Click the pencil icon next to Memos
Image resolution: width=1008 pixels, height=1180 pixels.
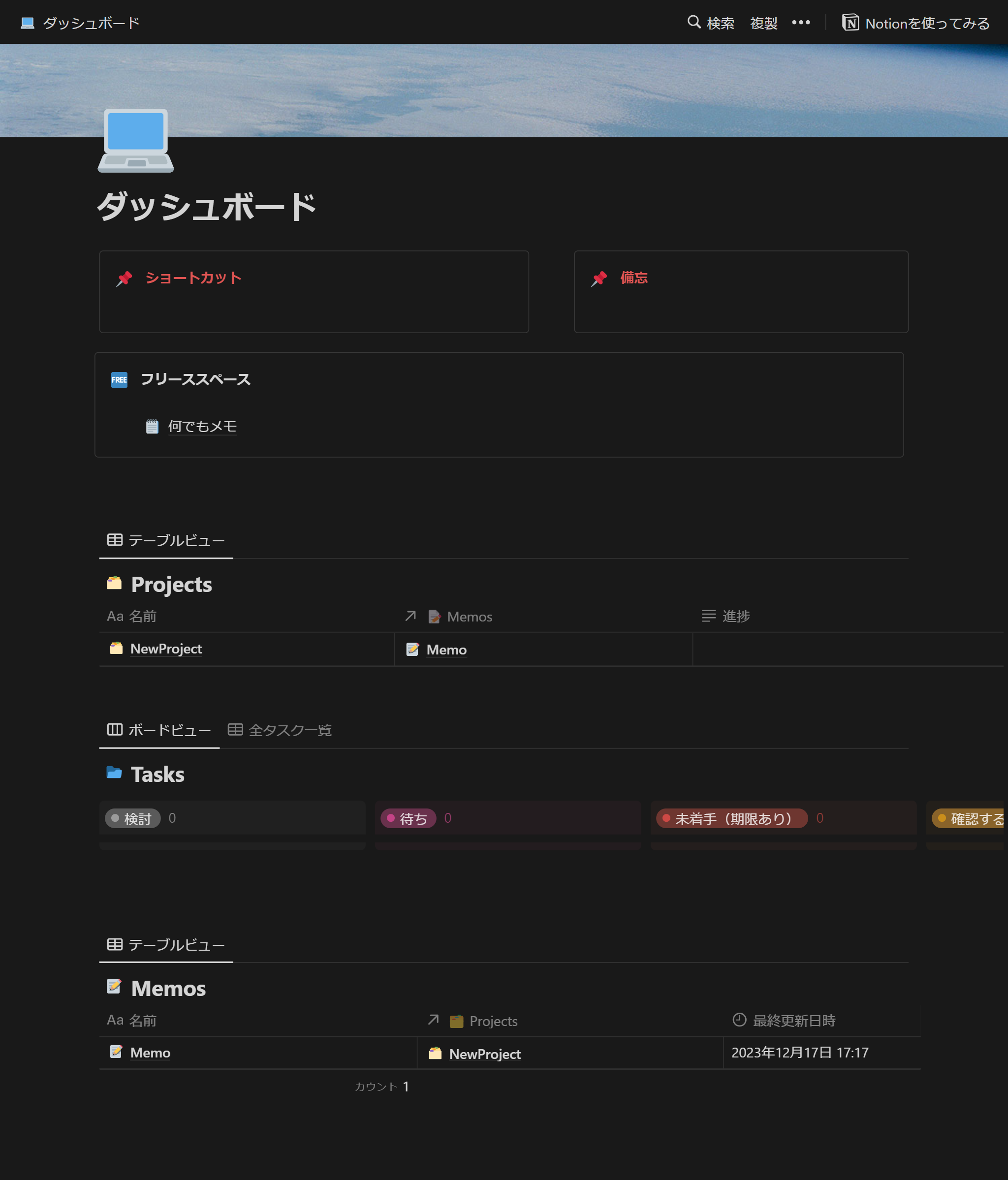pos(113,987)
